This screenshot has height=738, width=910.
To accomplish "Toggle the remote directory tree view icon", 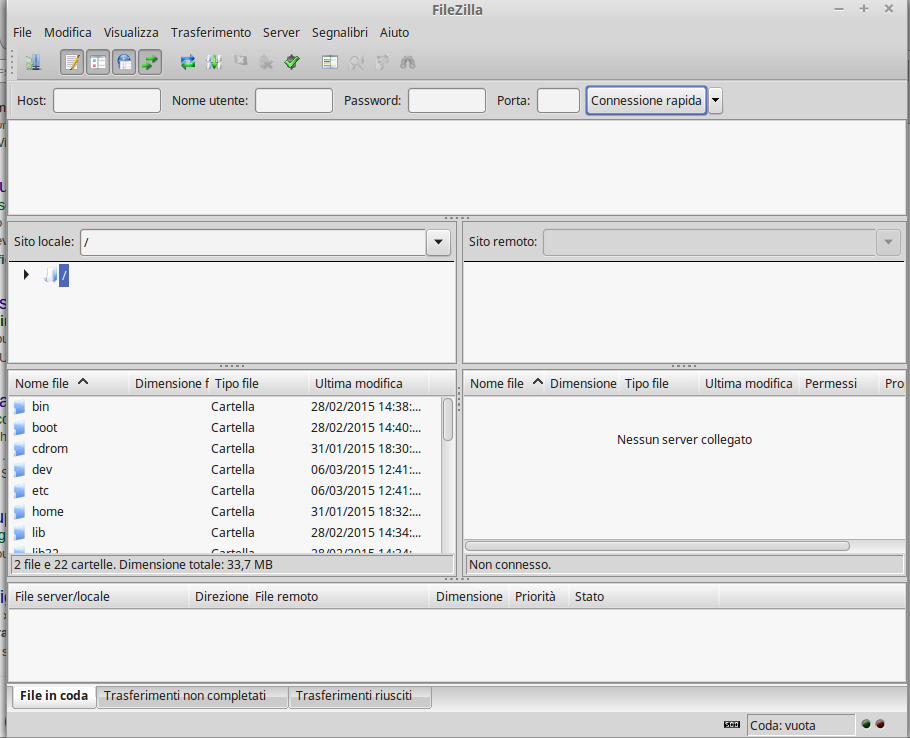I will tap(124, 62).
